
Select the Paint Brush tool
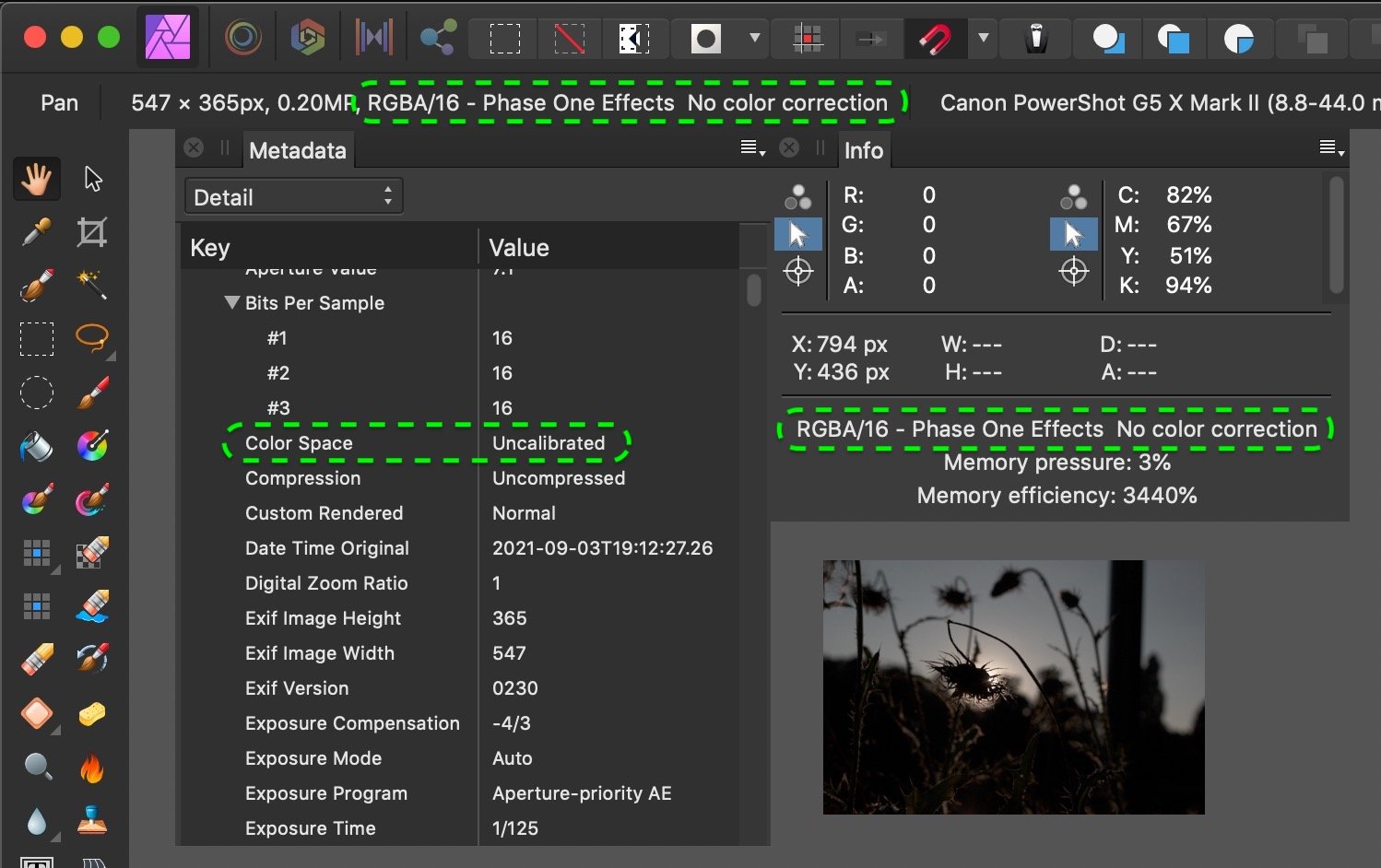(x=92, y=393)
